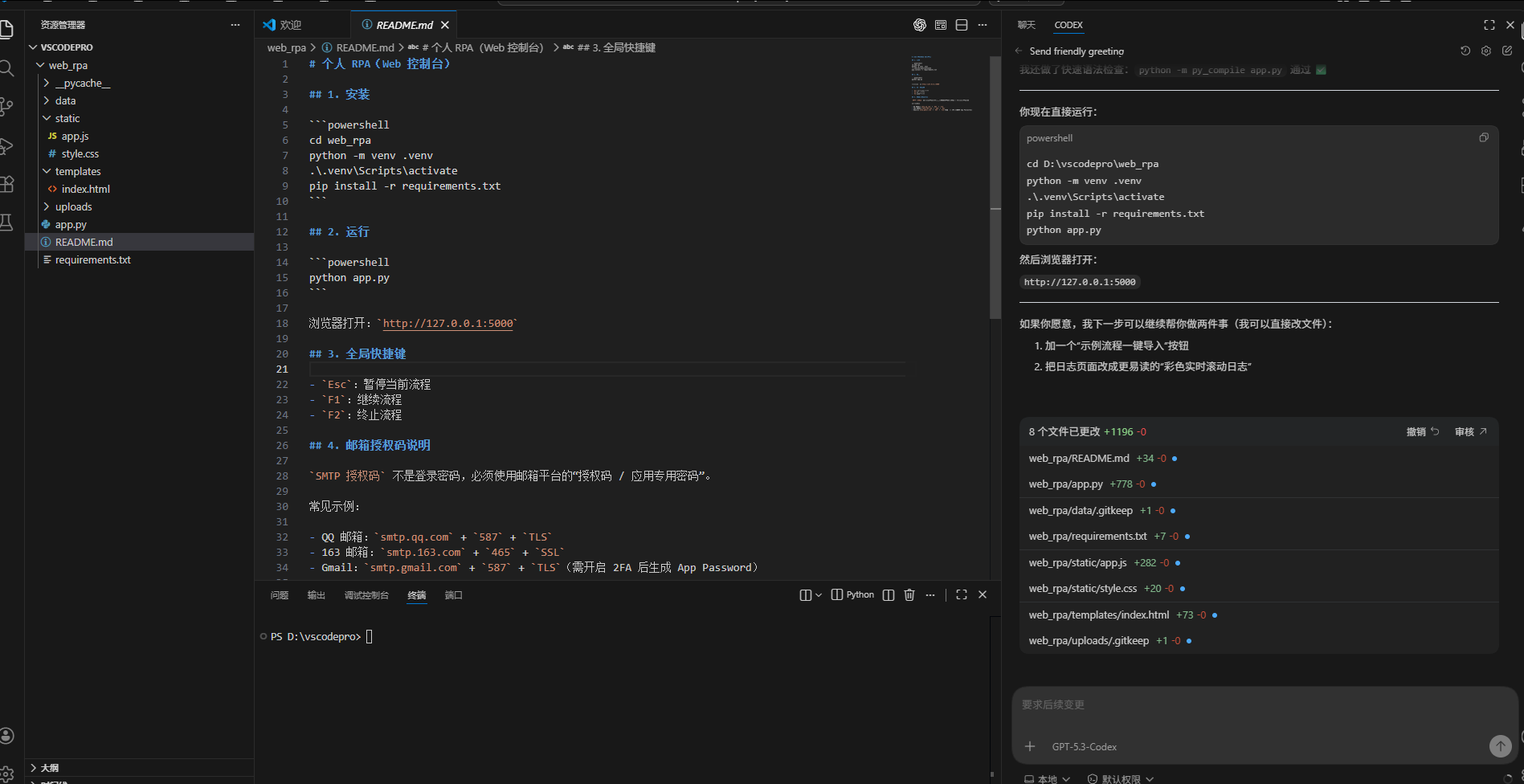Add attachment with plus in Codex input

pos(1030,746)
